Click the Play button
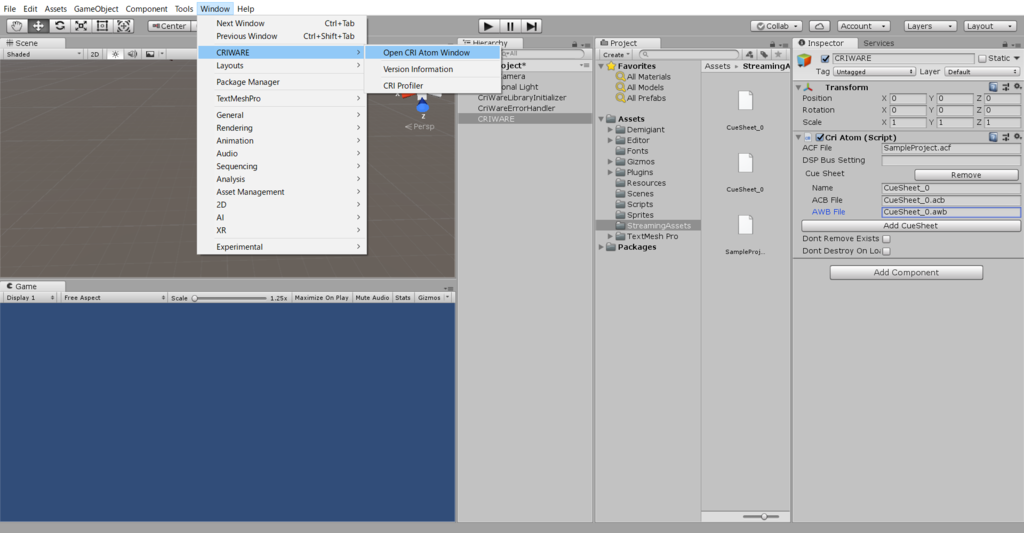The image size is (1024, 533). pyautogui.click(x=488, y=26)
